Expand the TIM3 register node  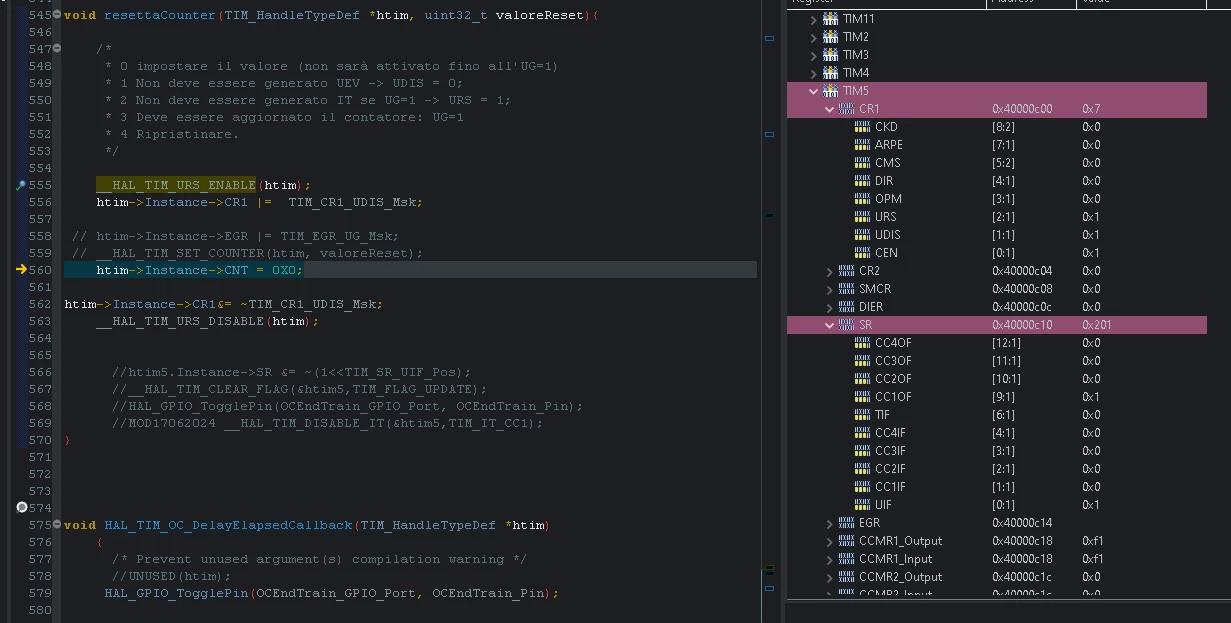click(x=813, y=55)
